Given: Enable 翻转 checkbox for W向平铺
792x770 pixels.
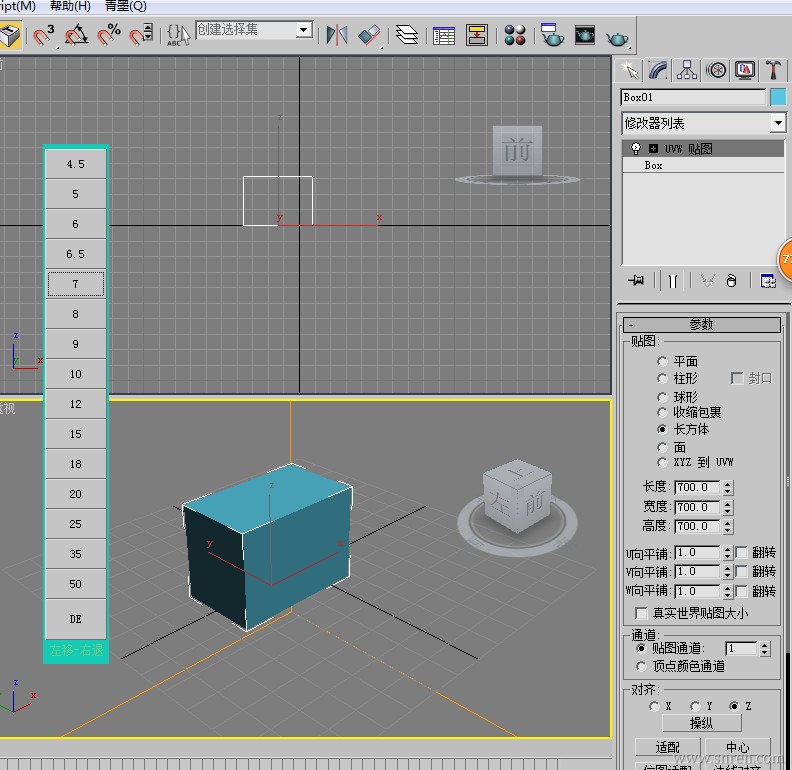Looking at the screenshot, I should tap(741, 591).
